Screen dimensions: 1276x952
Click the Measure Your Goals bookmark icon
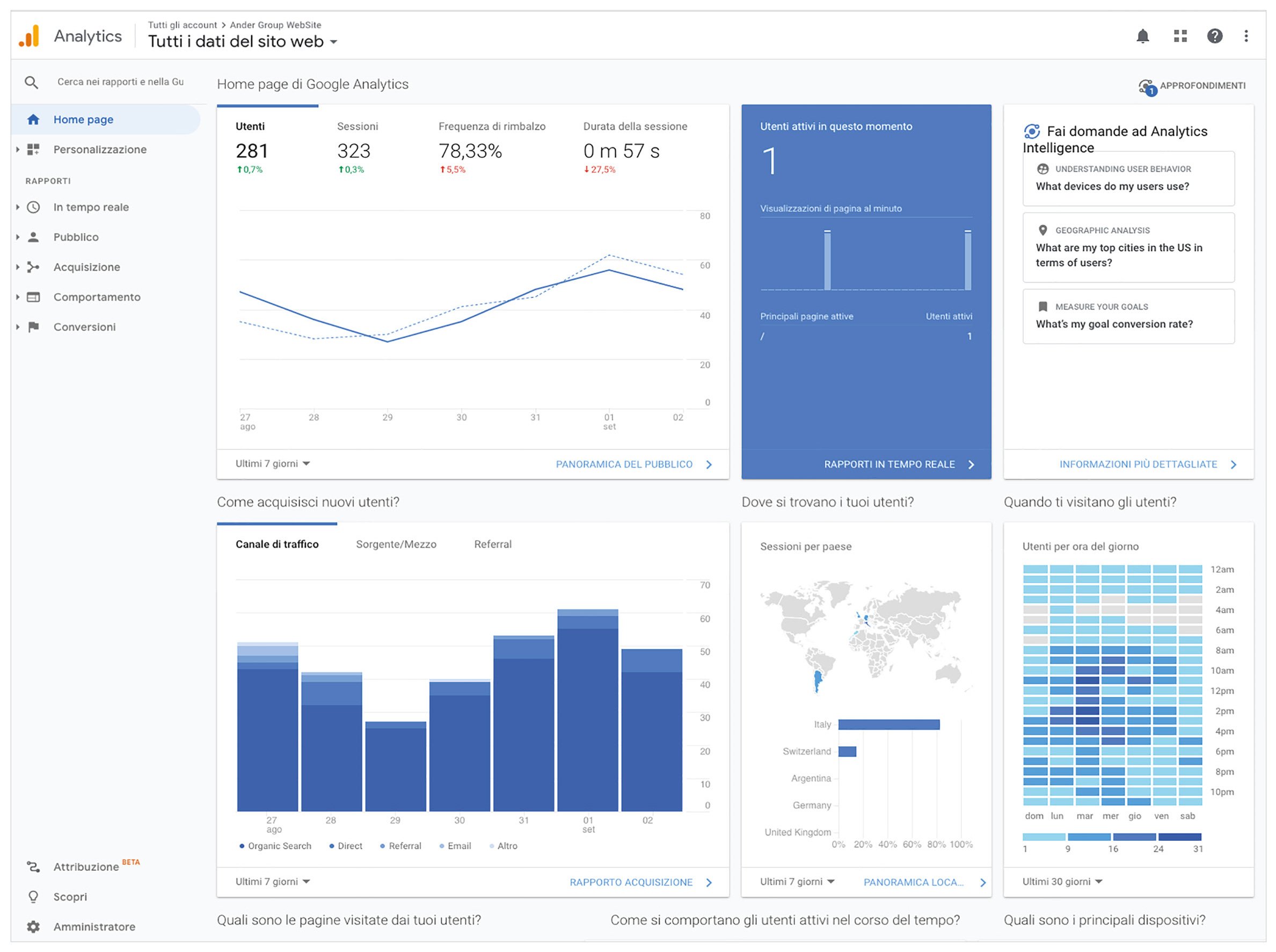click(1042, 307)
